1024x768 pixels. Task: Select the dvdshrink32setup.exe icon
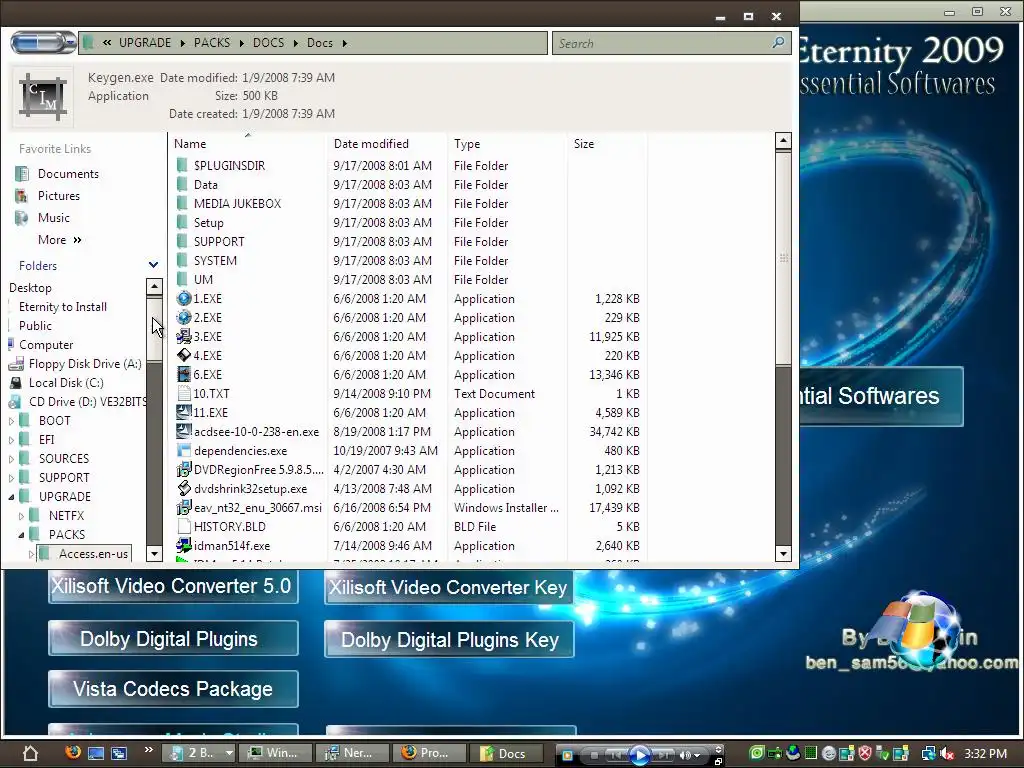click(184, 488)
